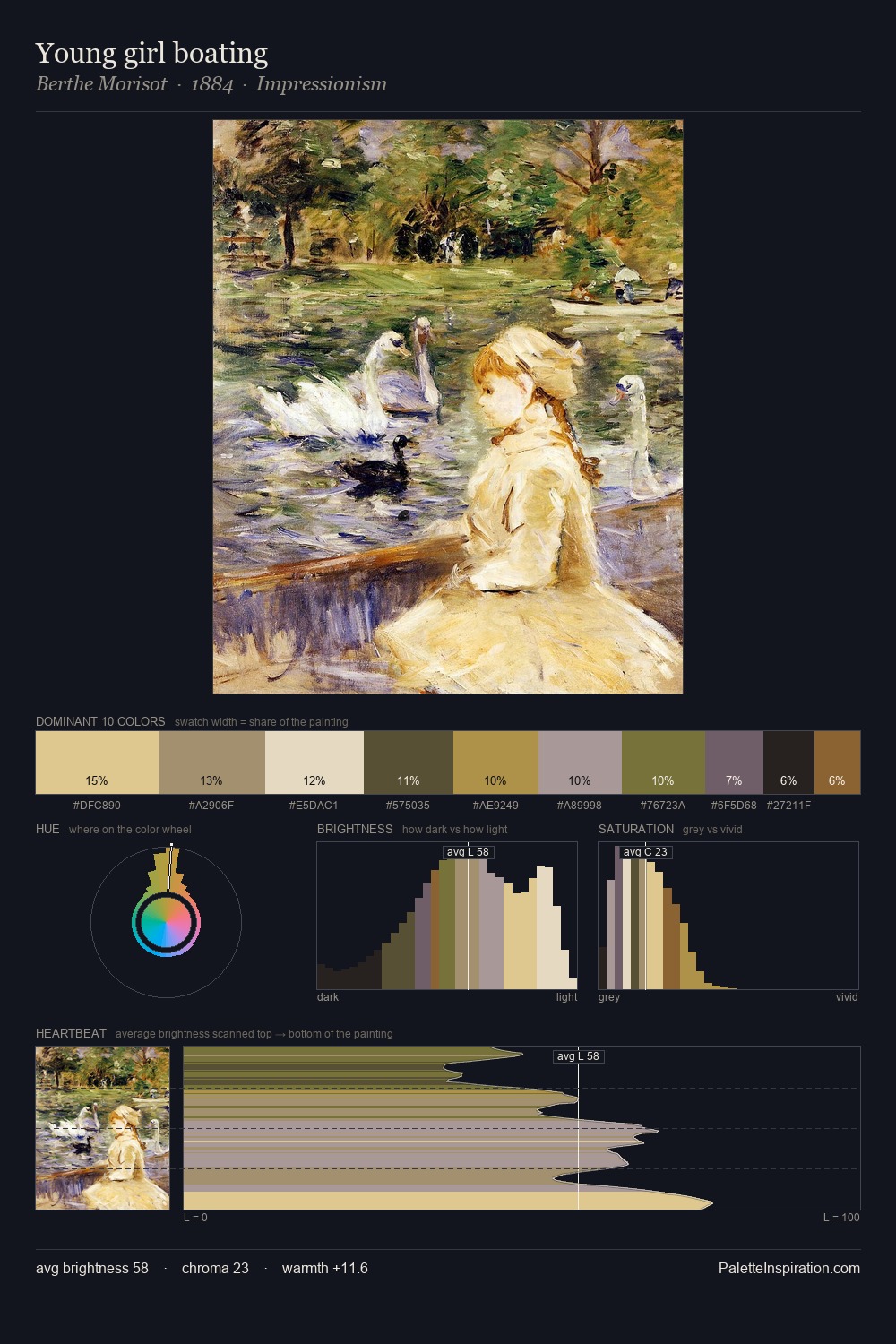Open the PaletteInspiration.com link

[789, 1268]
